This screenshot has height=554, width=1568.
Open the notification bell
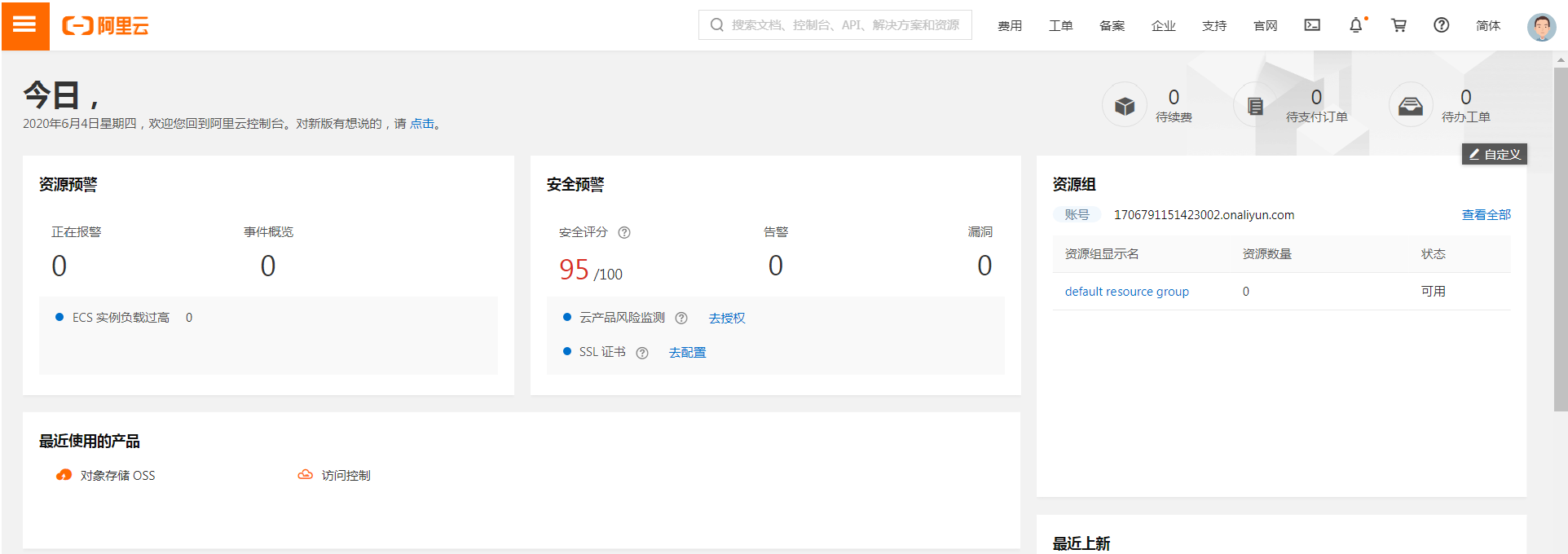1355,25
